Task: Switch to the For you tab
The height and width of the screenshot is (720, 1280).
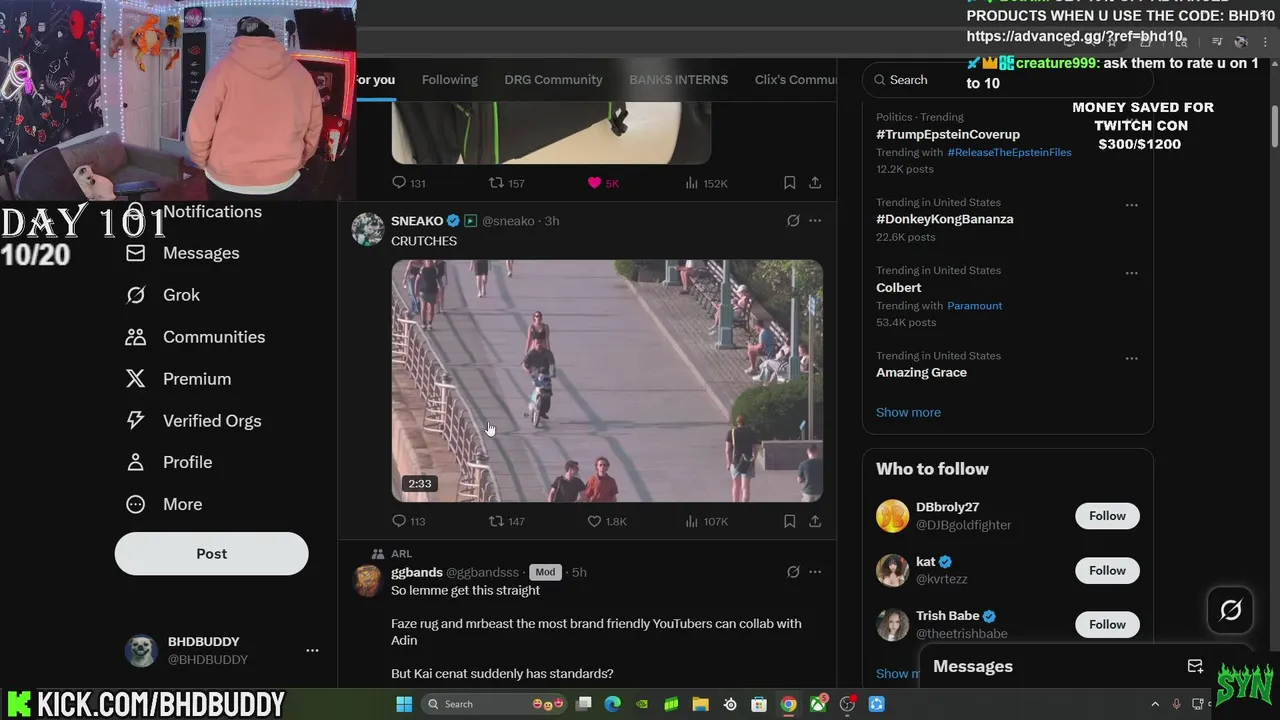Action: [376, 80]
